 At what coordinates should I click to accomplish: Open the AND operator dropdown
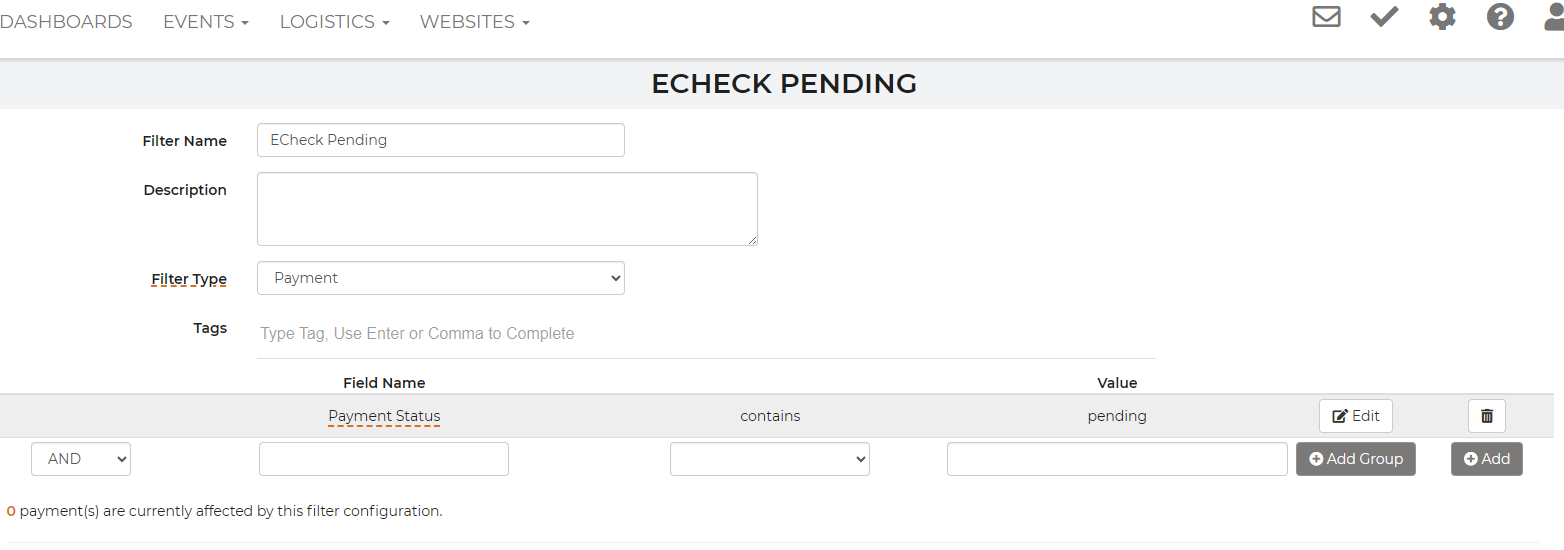point(81,459)
